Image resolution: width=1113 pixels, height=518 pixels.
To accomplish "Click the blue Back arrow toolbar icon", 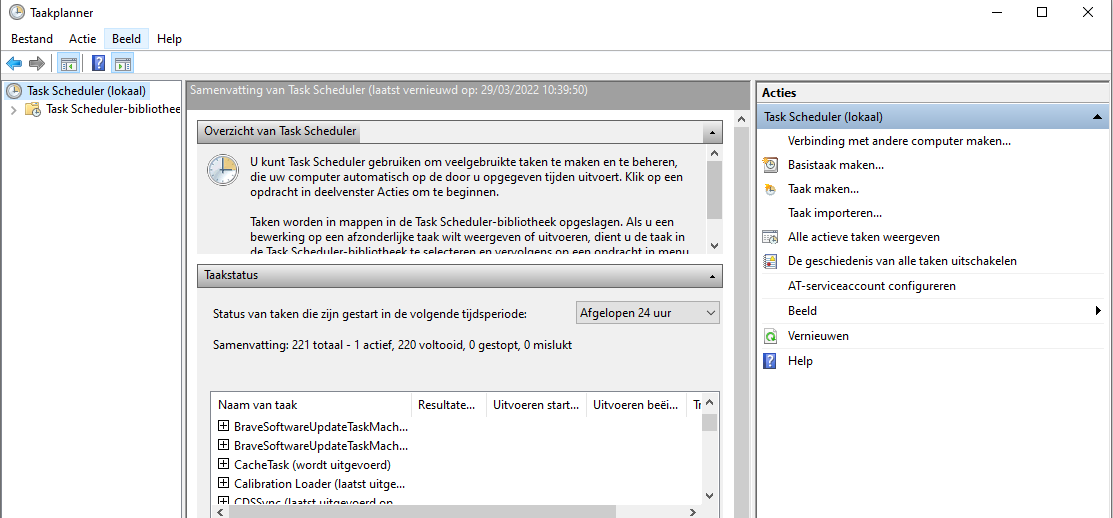I will coord(13,64).
